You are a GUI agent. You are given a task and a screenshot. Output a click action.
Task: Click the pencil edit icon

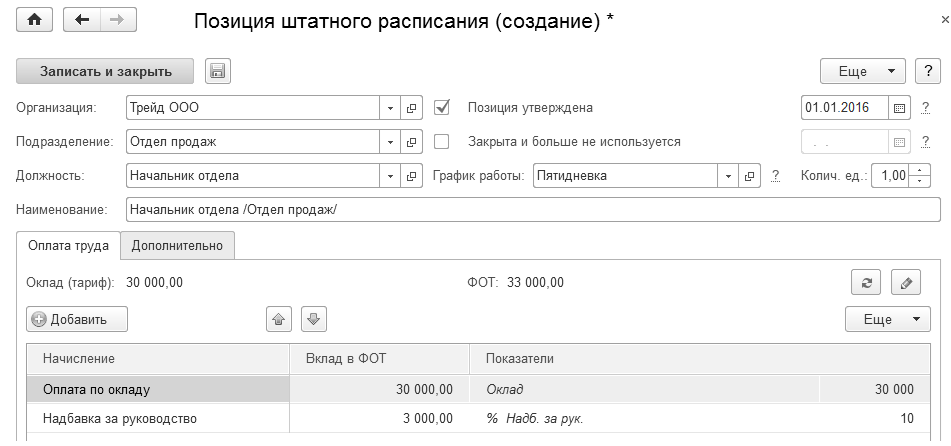click(x=904, y=283)
